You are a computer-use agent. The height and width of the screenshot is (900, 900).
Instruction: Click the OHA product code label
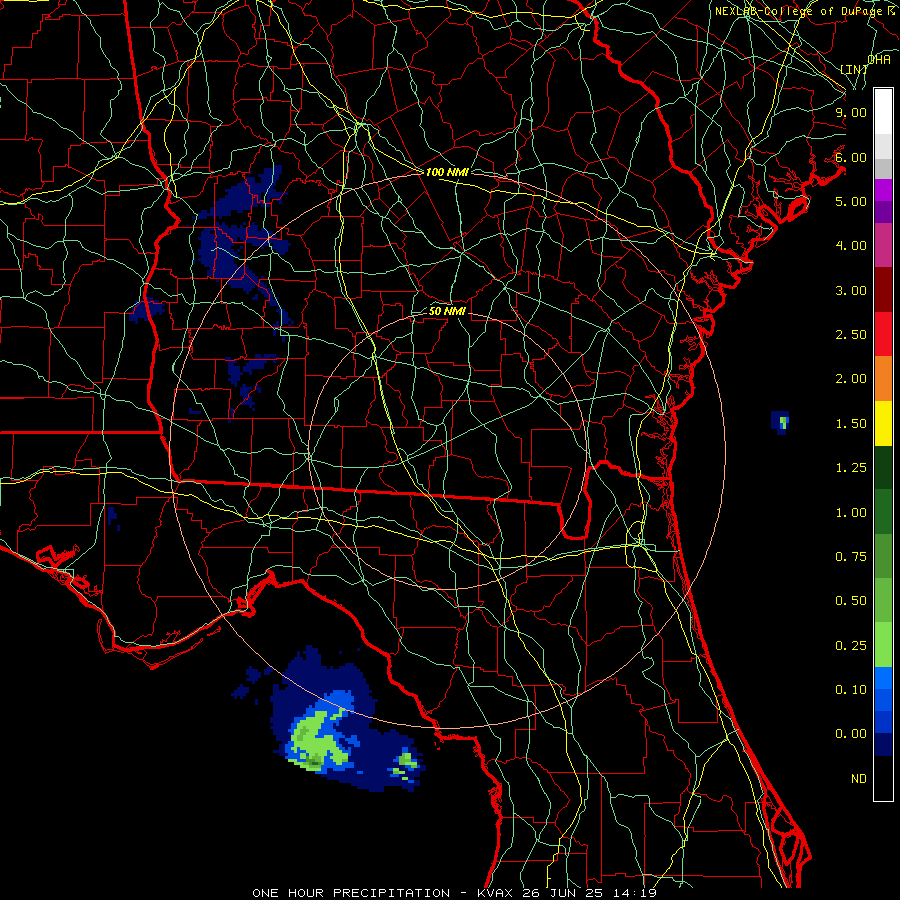tap(879, 60)
